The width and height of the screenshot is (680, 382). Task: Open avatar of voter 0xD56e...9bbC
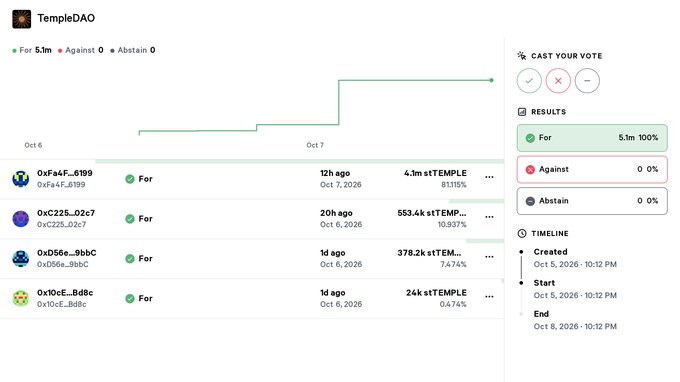(x=20, y=258)
